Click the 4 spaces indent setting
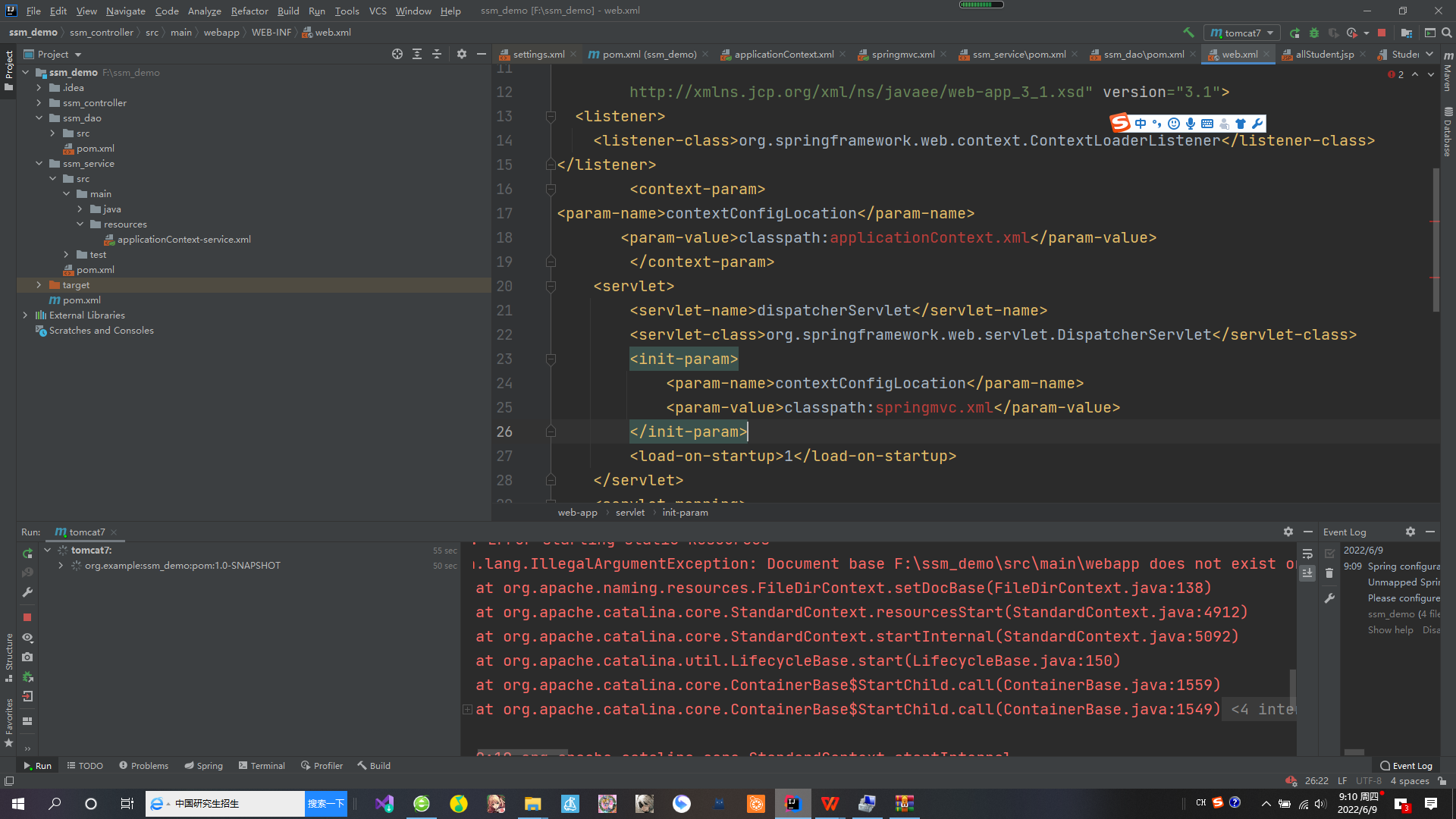 (x=1409, y=781)
